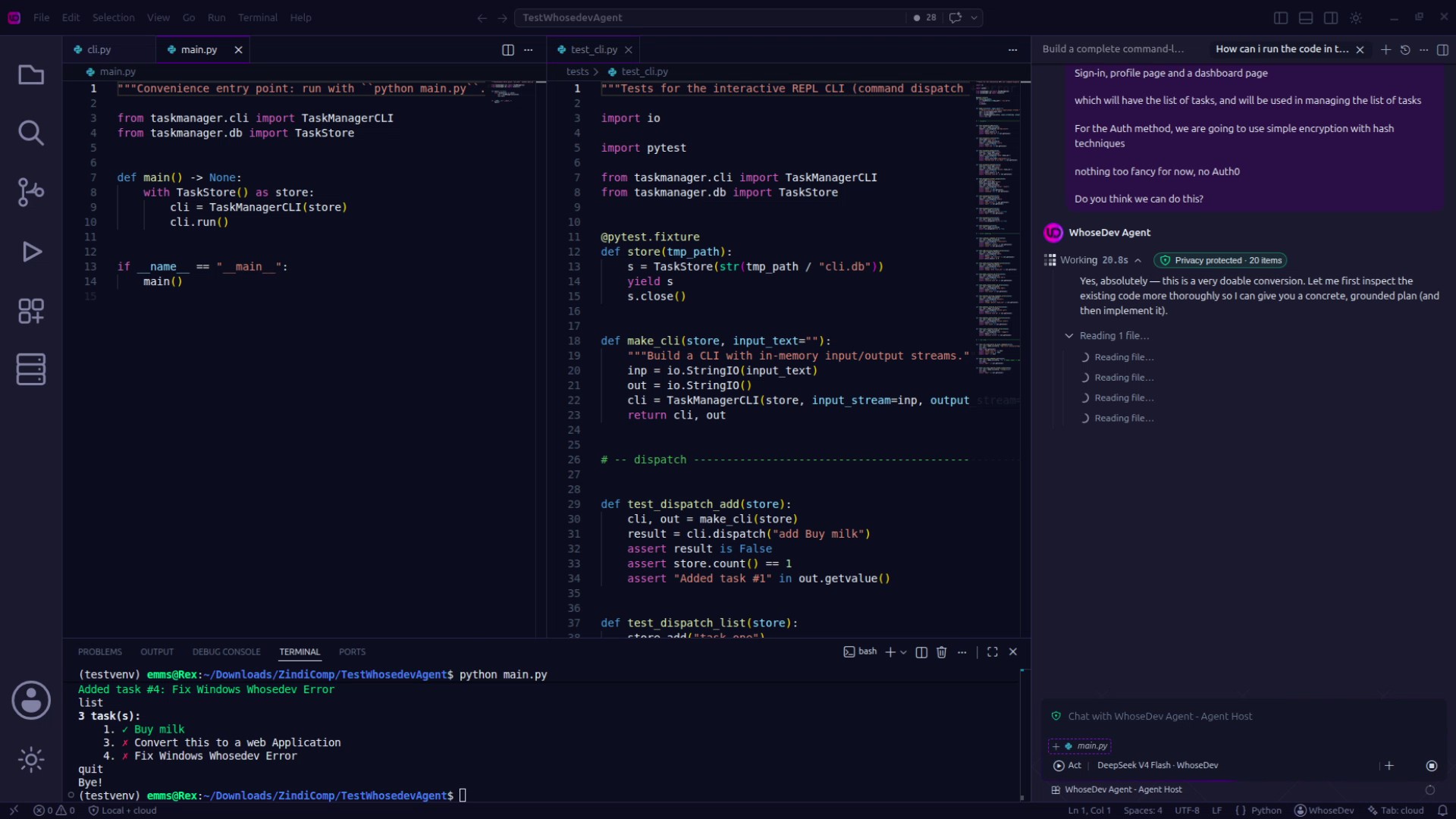Kill the terminal with trash icon
The image size is (1456, 819).
(x=942, y=652)
